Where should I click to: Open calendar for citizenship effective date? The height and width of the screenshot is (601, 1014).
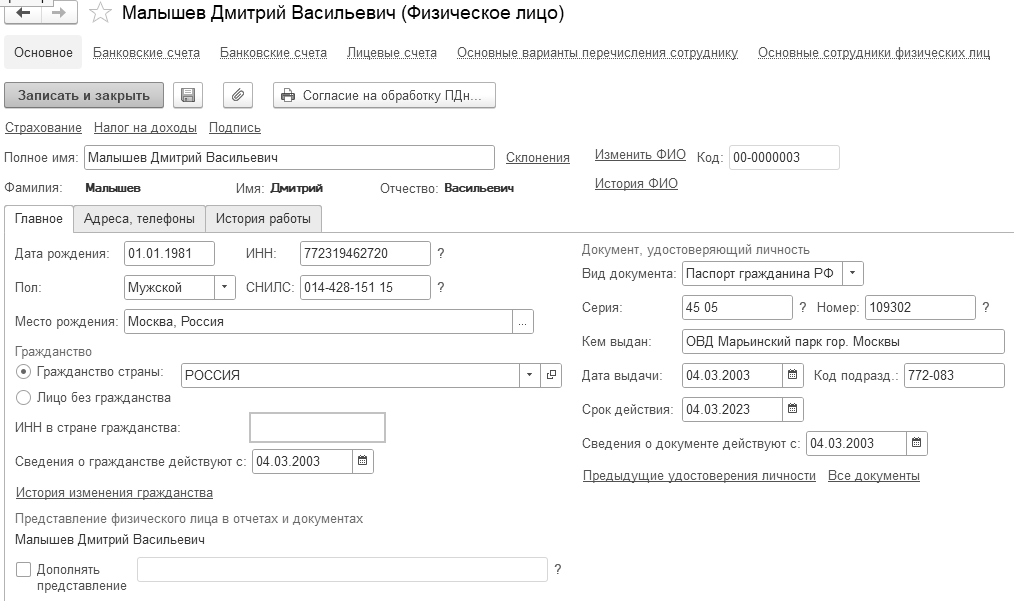point(363,461)
